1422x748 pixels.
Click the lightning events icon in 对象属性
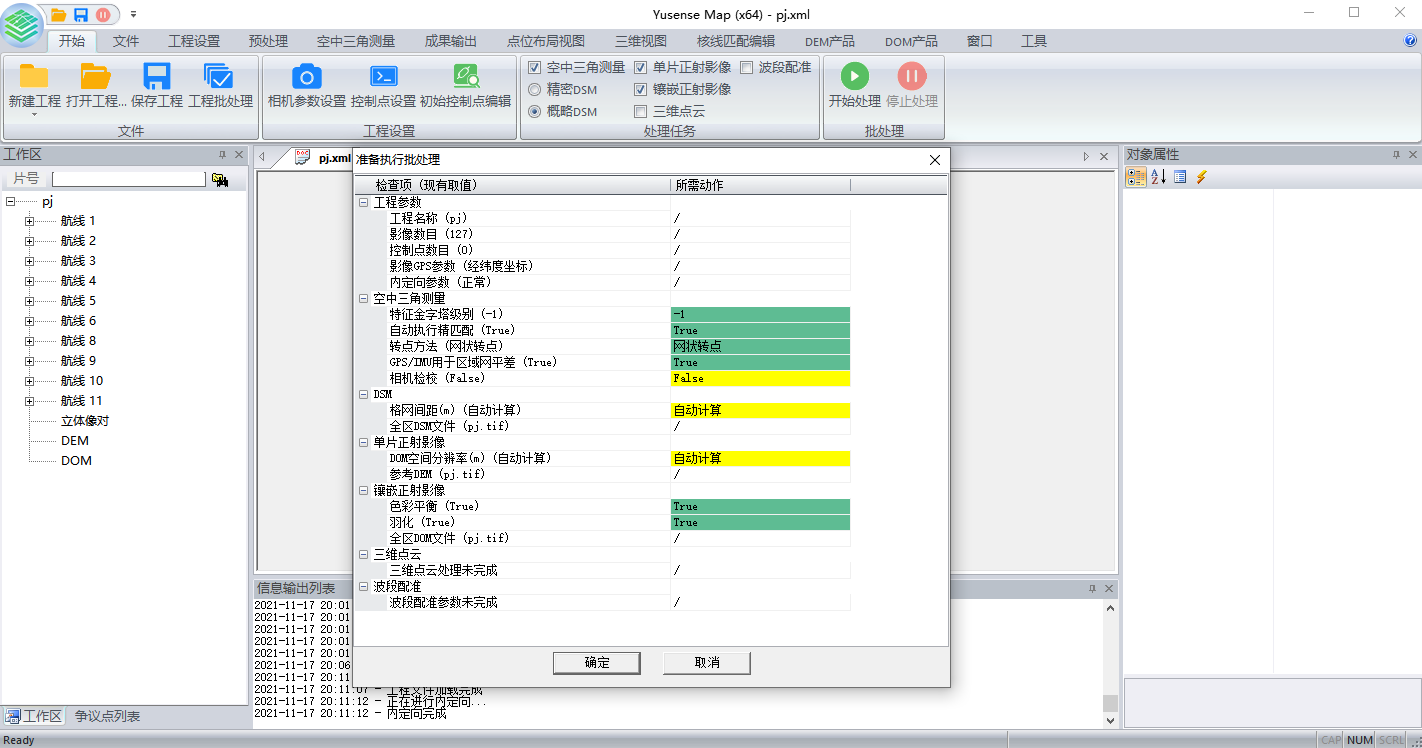coord(1201,177)
